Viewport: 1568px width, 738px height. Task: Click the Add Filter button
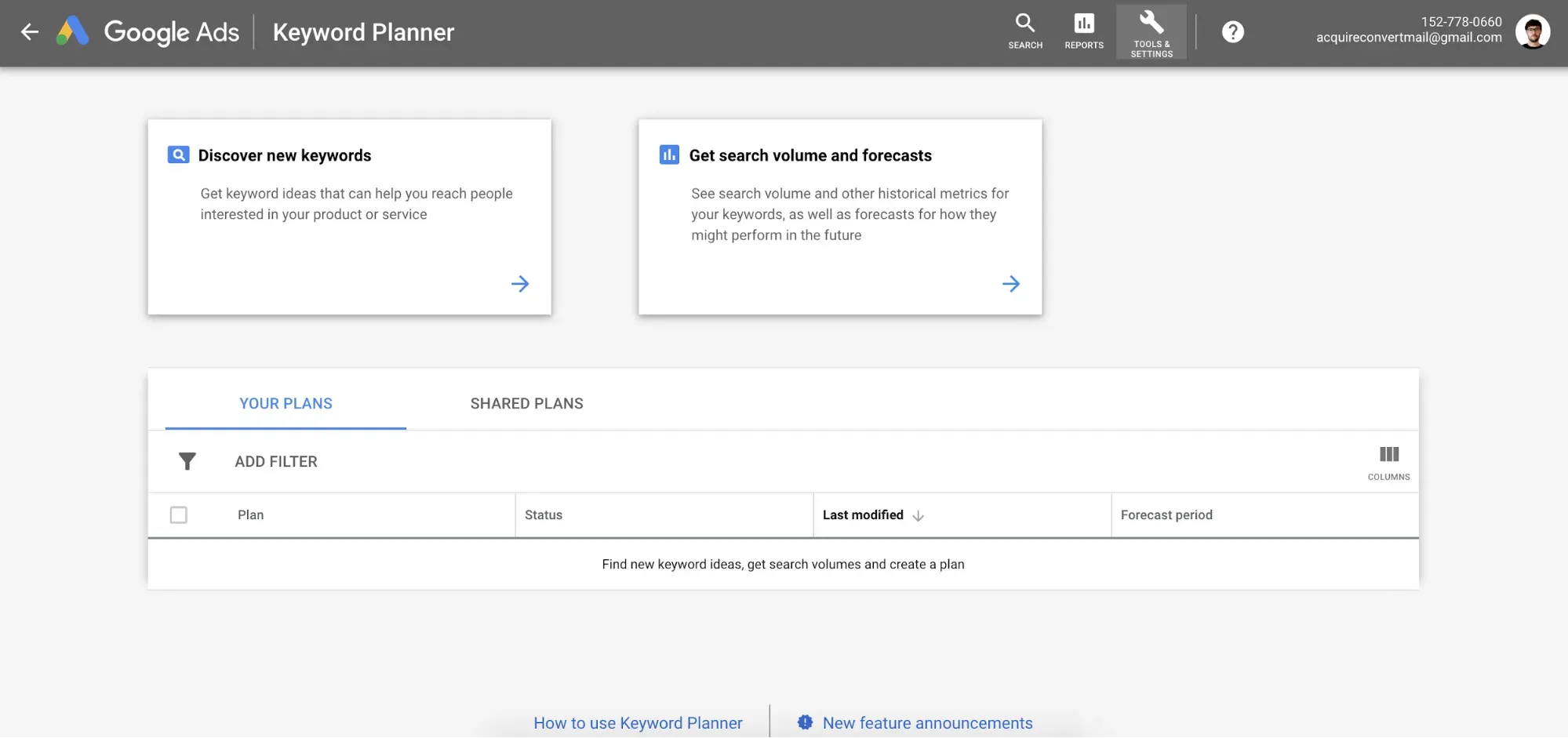click(276, 461)
